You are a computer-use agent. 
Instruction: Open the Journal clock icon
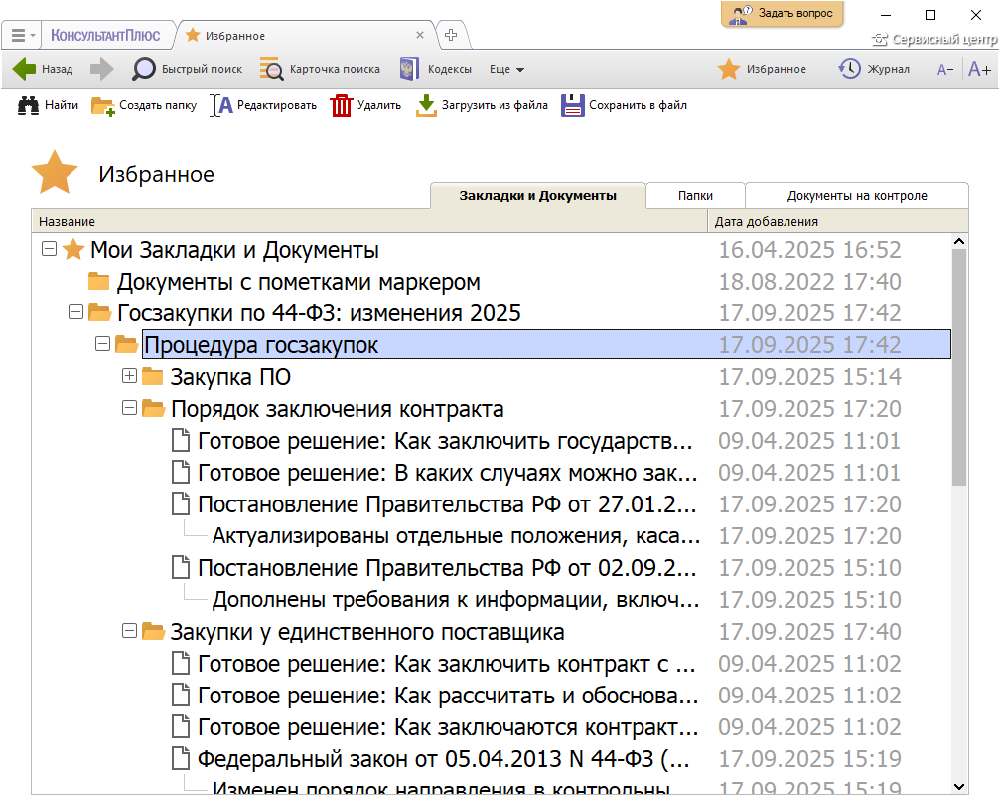click(x=849, y=69)
